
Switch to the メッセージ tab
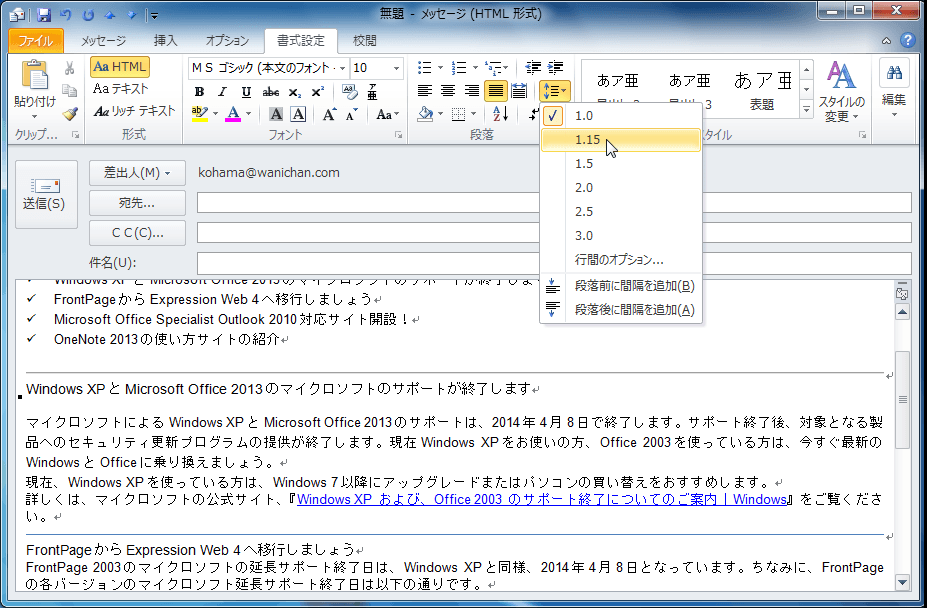pos(103,40)
